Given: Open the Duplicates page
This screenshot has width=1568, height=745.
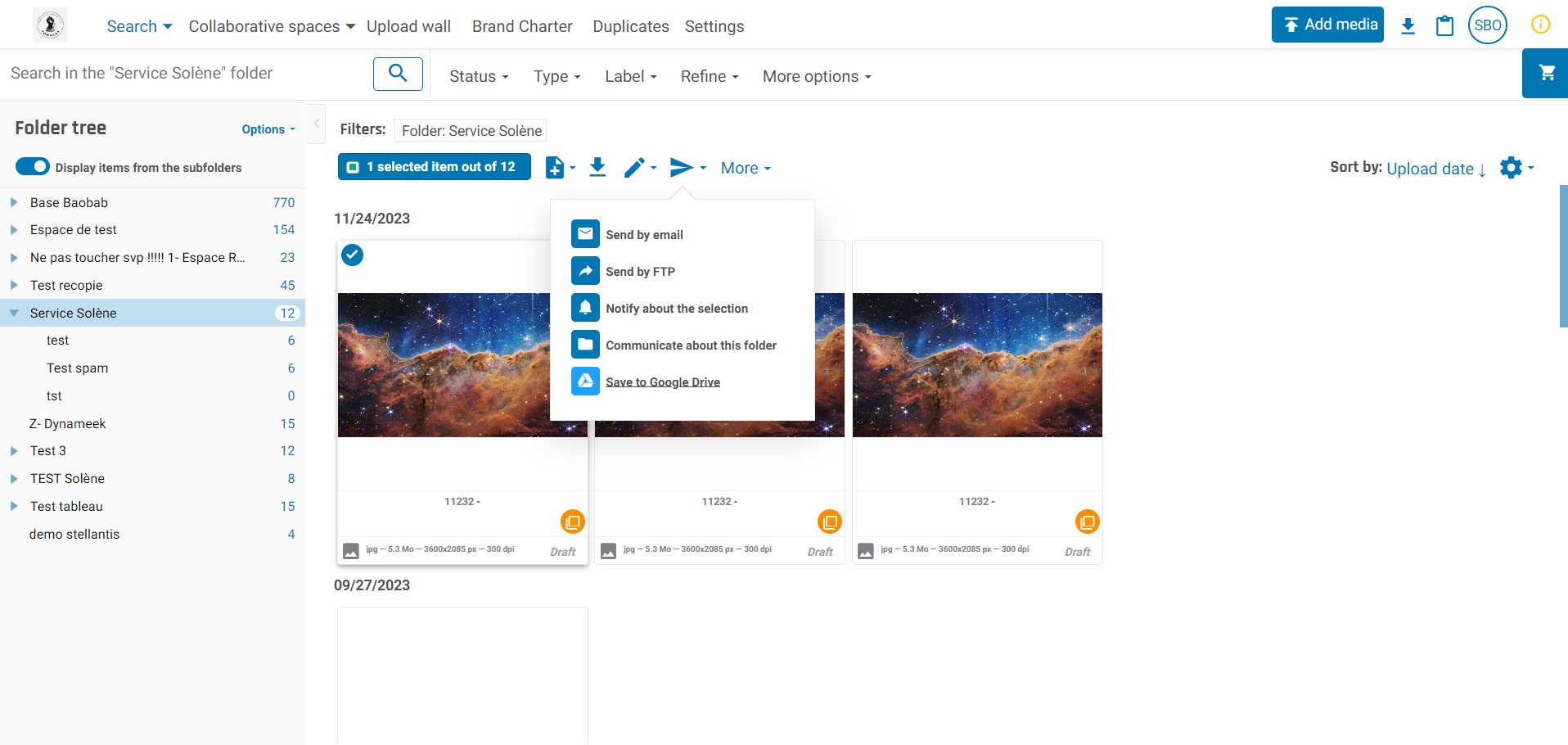Looking at the screenshot, I should click(631, 26).
